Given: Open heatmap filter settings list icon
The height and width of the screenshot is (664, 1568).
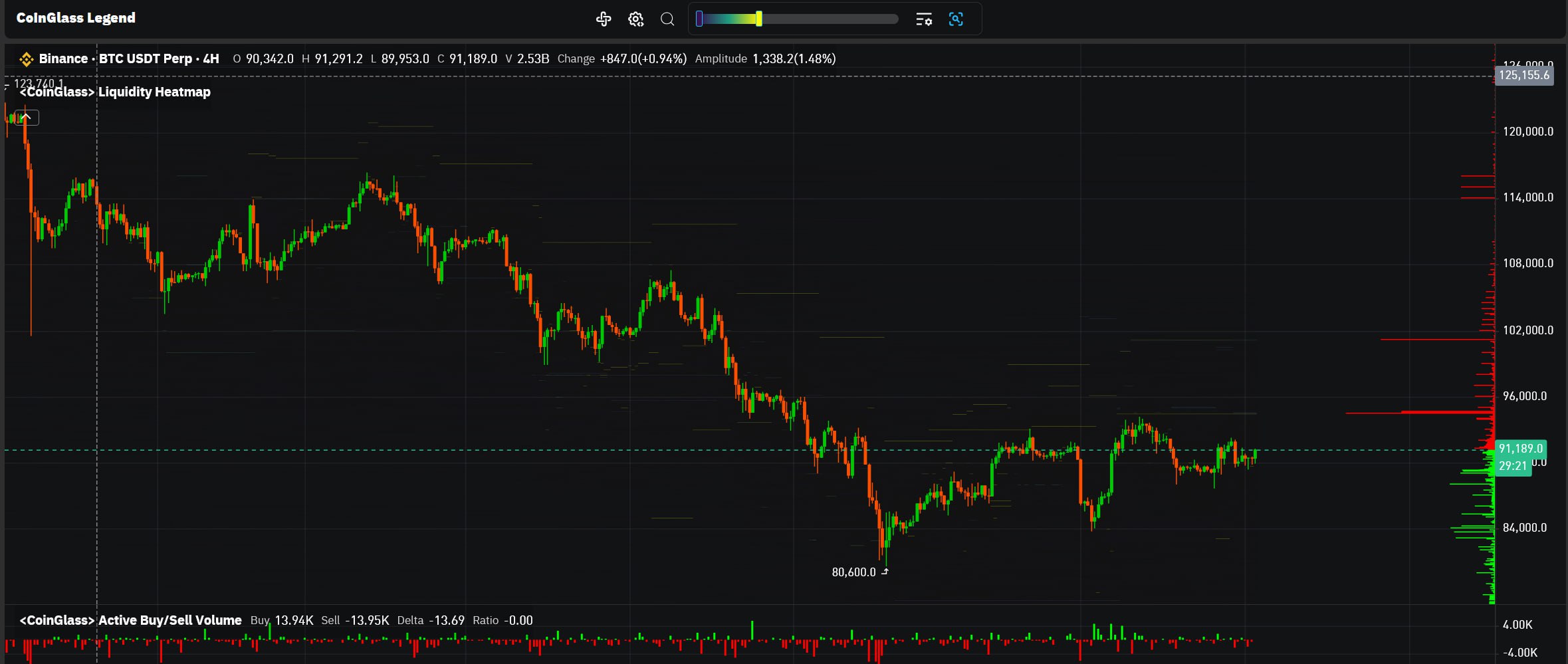Looking at the screenshot, I should [923, 19].
